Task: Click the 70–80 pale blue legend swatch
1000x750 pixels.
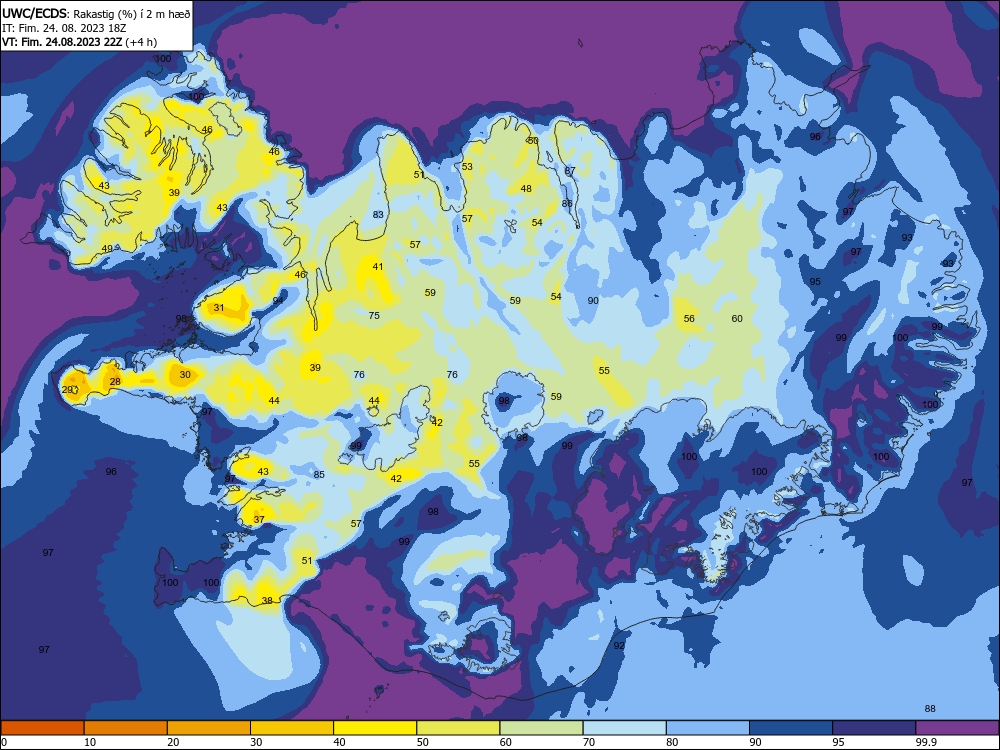Action: 624,728
